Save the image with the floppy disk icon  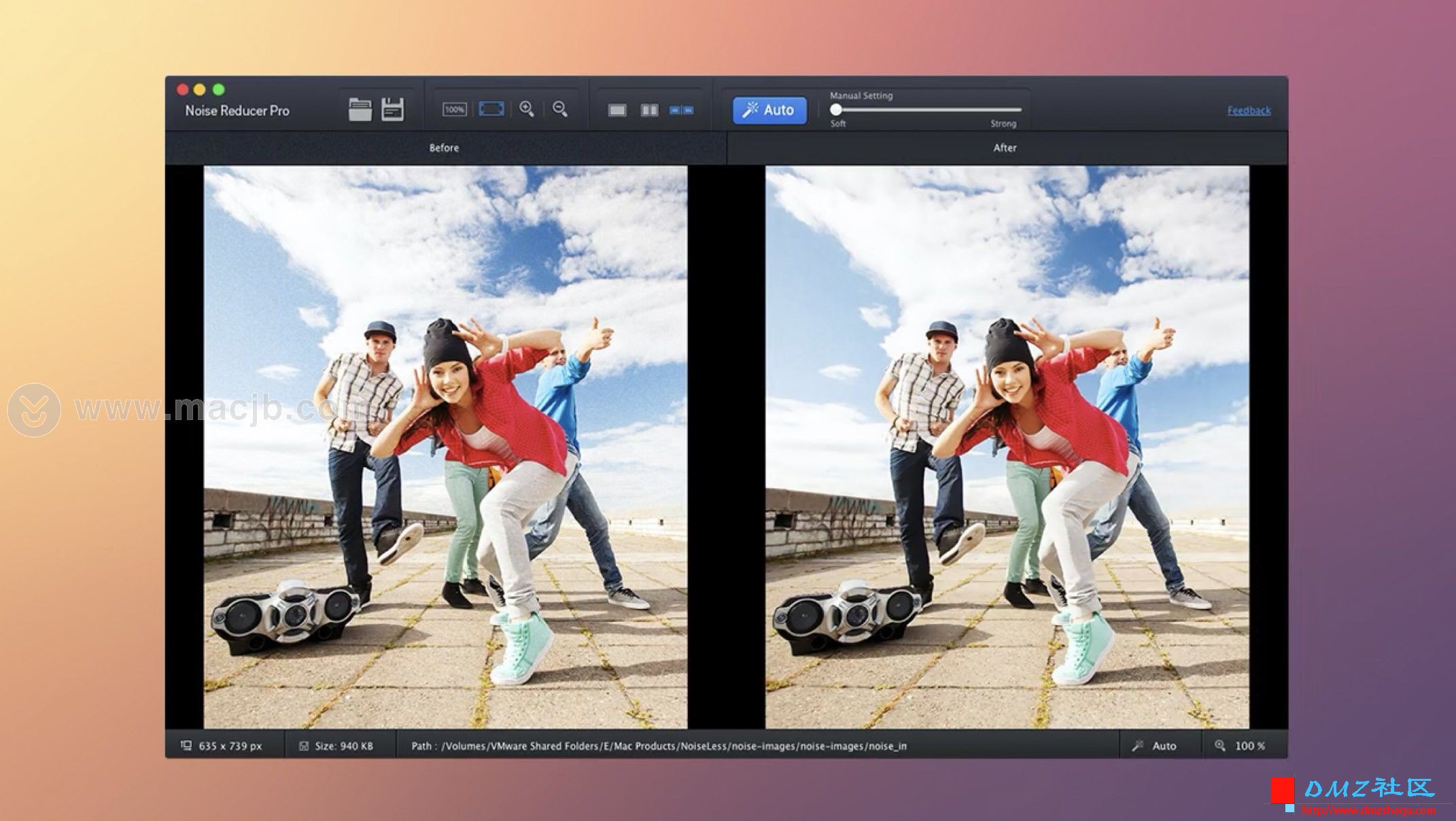coord(392,109)
